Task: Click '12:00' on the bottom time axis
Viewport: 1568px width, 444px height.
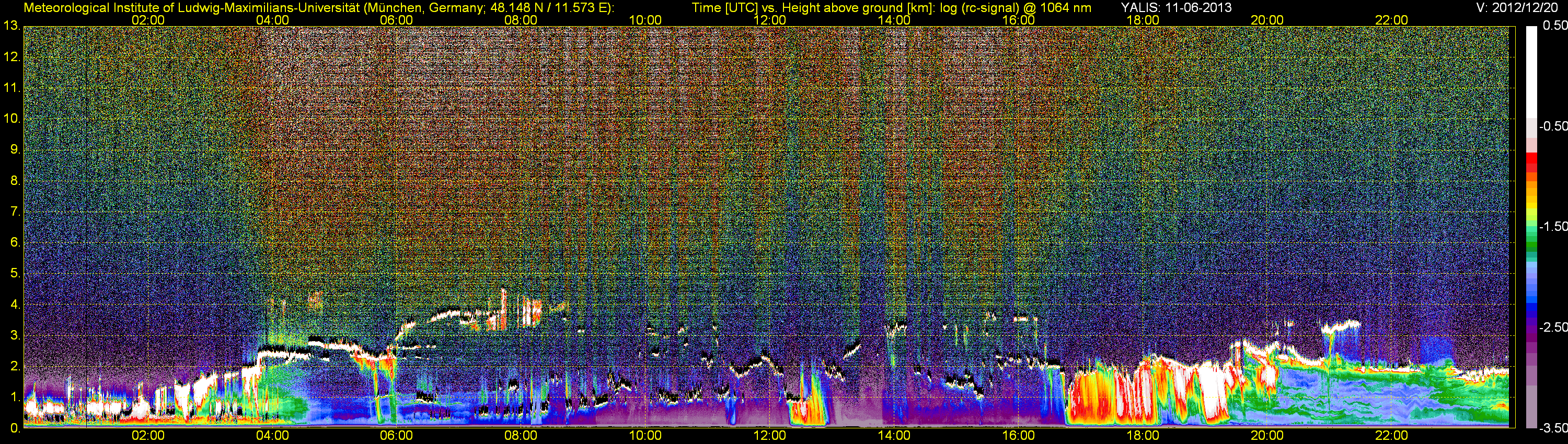Action: (769, 436)
